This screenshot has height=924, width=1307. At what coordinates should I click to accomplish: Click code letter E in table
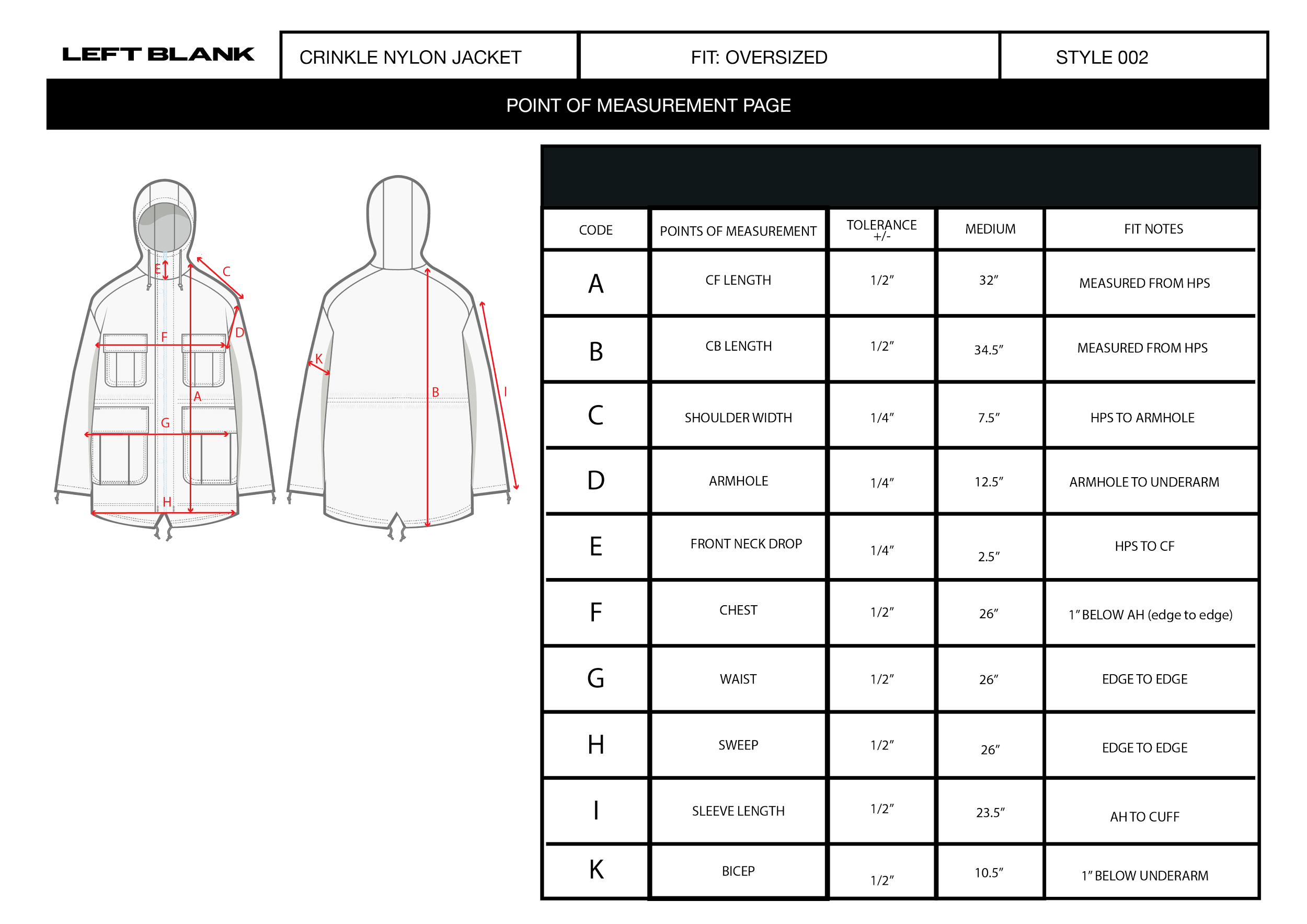(595, 546)
